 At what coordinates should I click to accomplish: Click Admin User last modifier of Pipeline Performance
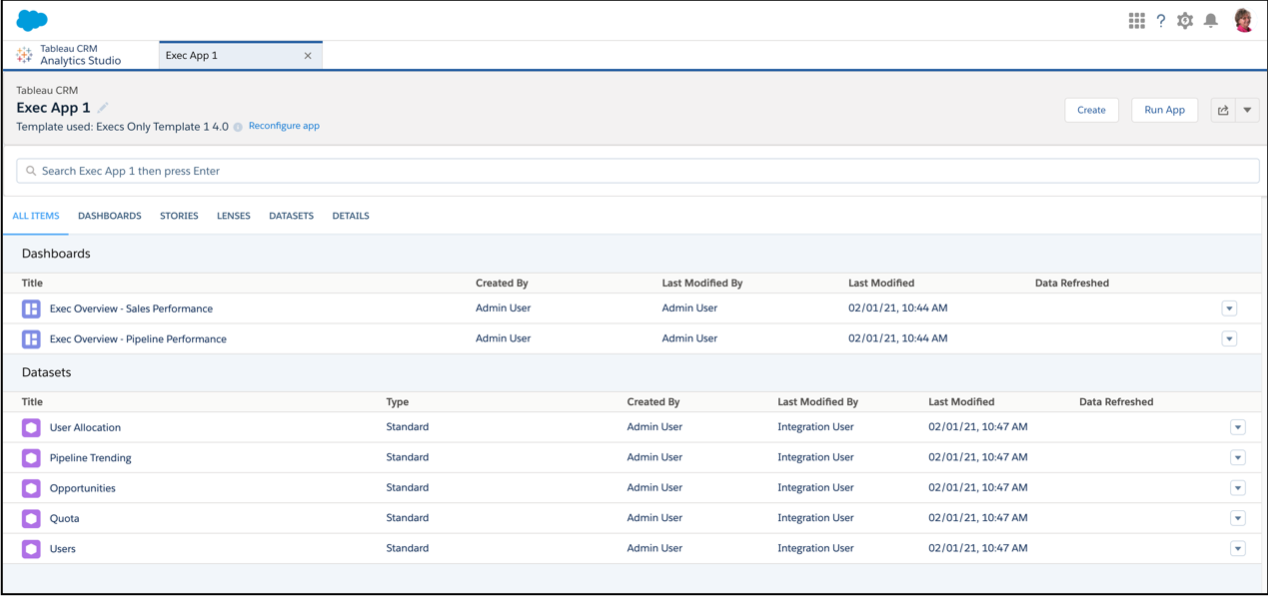[690, 338]
